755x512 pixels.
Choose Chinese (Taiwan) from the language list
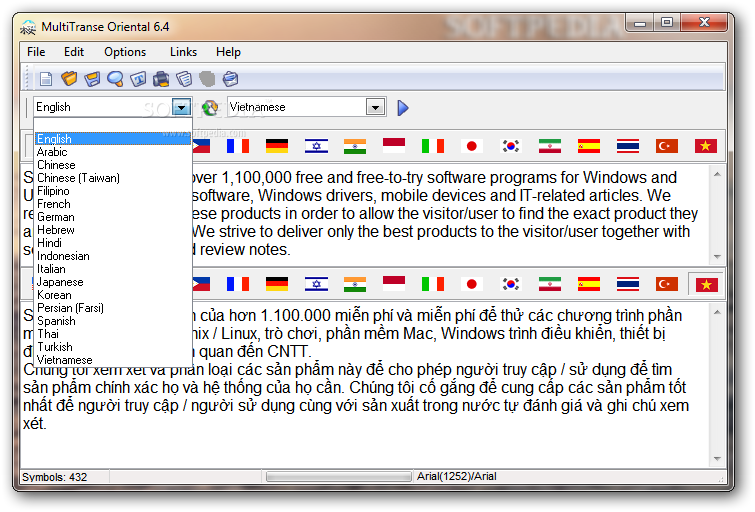(x=113, y=178)
